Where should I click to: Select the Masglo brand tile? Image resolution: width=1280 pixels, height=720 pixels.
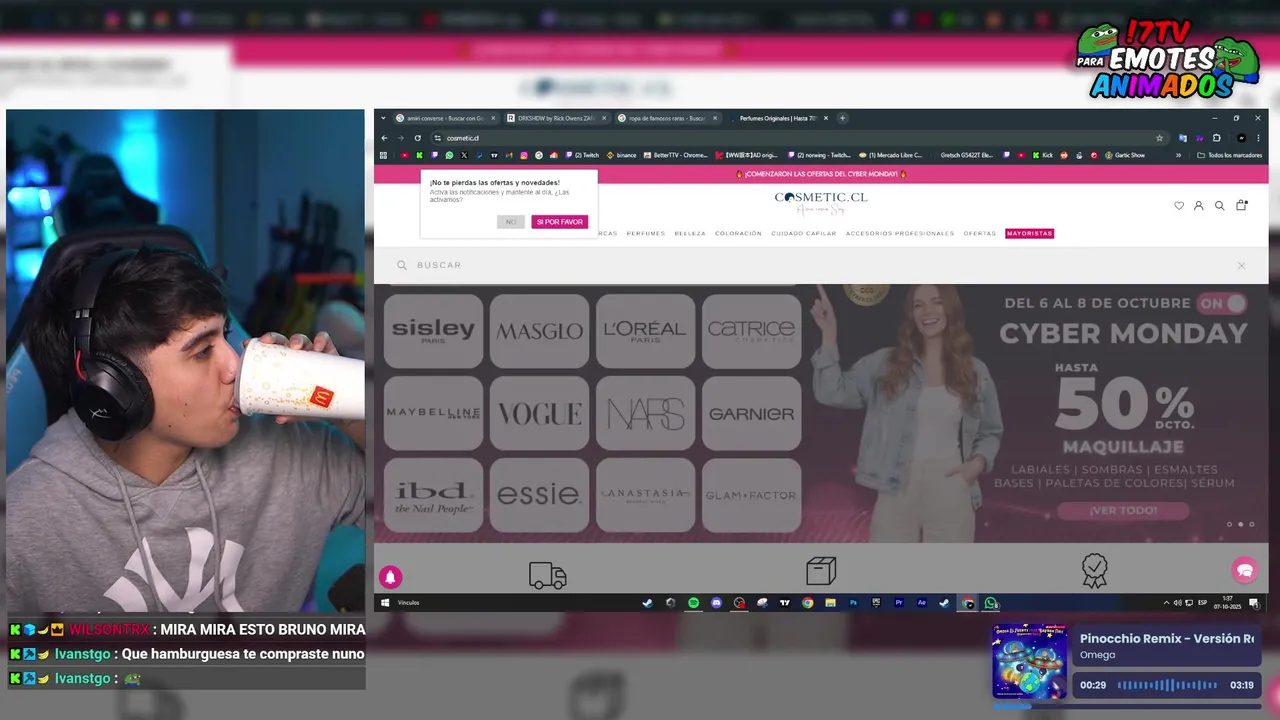539,331
